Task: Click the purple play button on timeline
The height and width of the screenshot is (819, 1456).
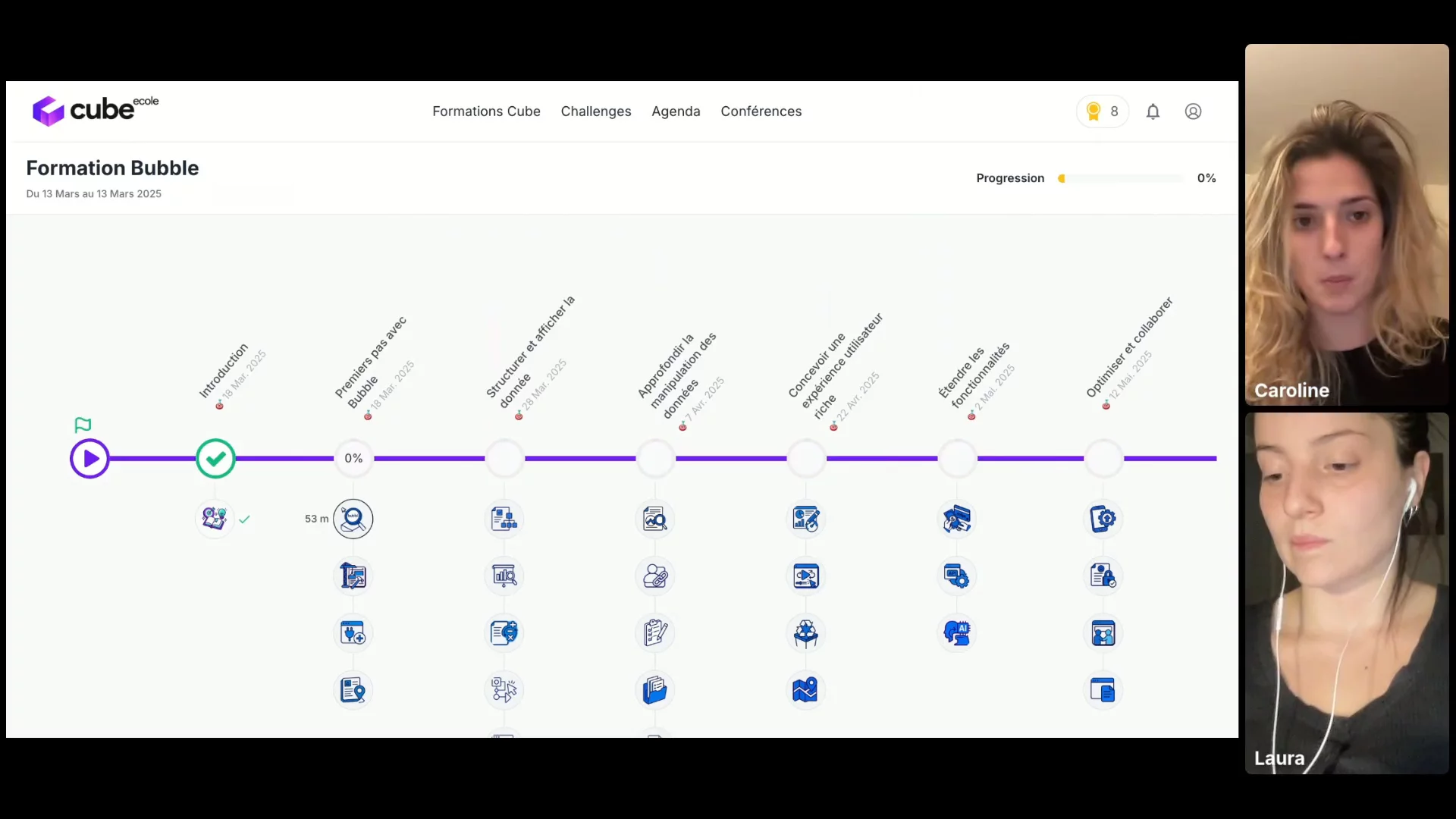Action: (89, 459)
